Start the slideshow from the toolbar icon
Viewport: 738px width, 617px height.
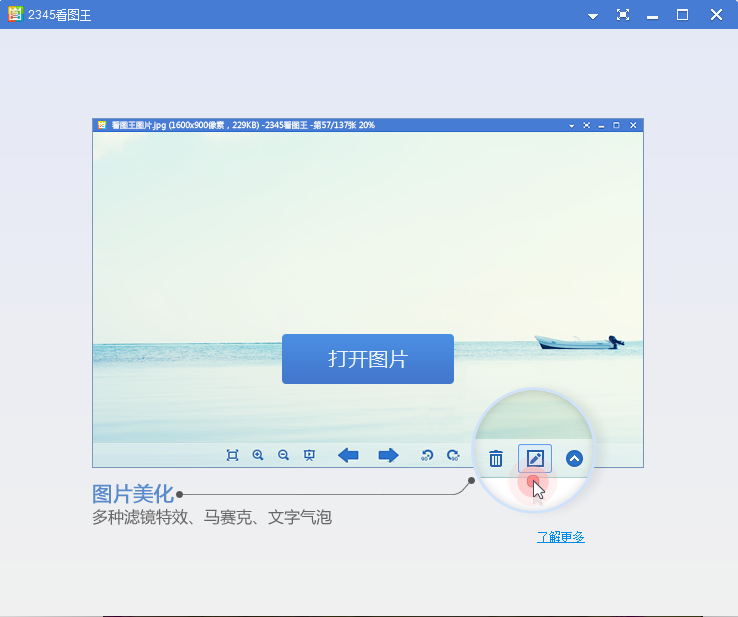coord(309,455)
